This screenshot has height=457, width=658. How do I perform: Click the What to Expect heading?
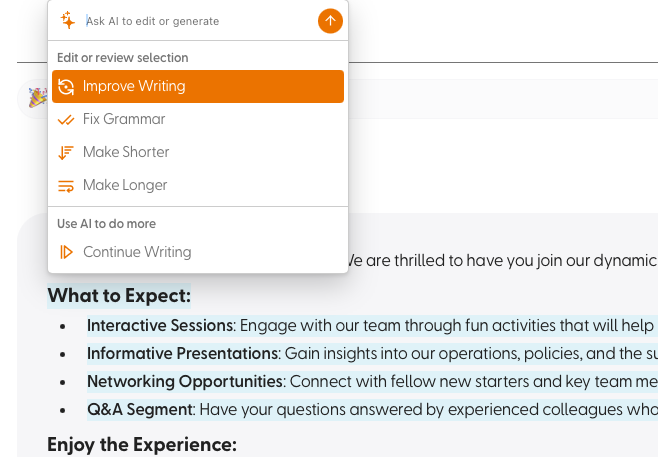(119, 296)
